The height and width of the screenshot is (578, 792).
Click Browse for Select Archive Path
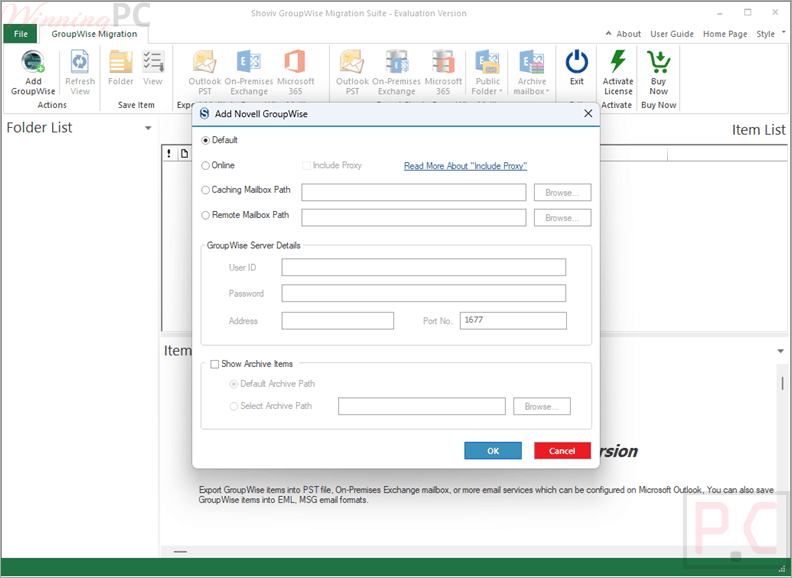coord(541,406)
